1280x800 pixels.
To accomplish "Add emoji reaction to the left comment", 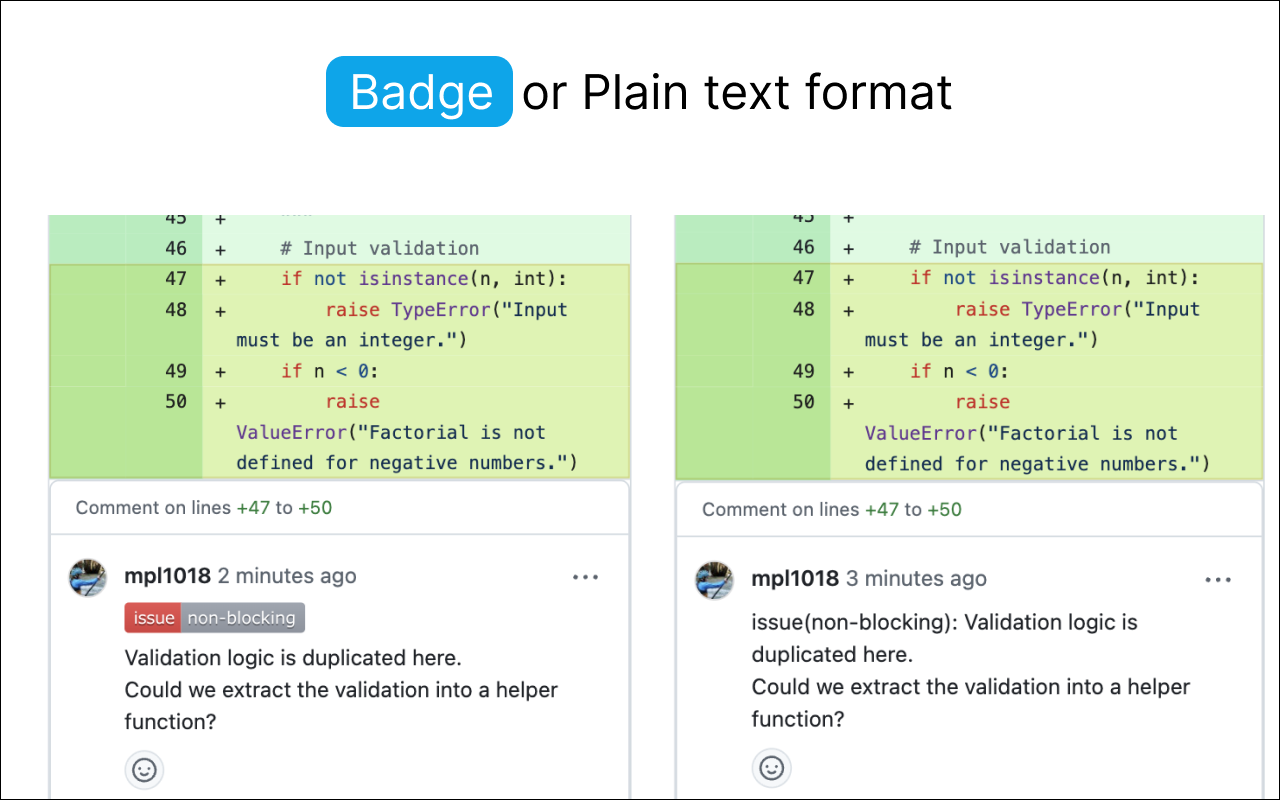I will [x=144, y=770].
